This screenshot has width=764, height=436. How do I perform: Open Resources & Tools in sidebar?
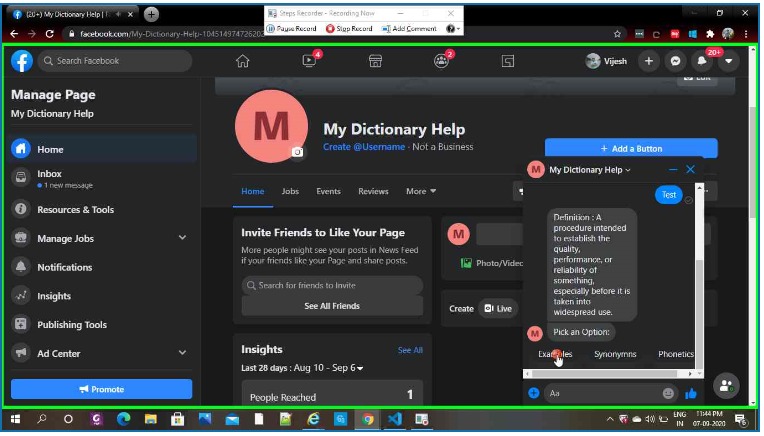coord(102,209)
